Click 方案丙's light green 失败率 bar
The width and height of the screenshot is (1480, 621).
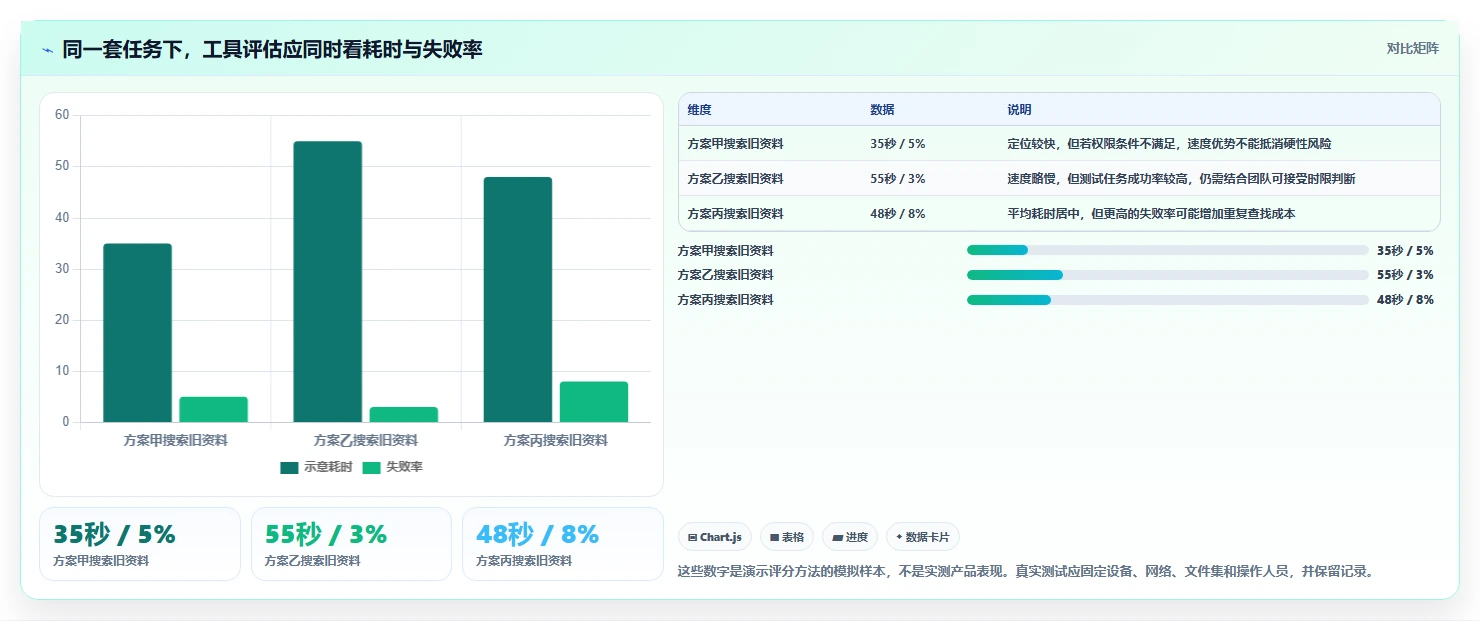pyautogui.click(x=593, y=402)
